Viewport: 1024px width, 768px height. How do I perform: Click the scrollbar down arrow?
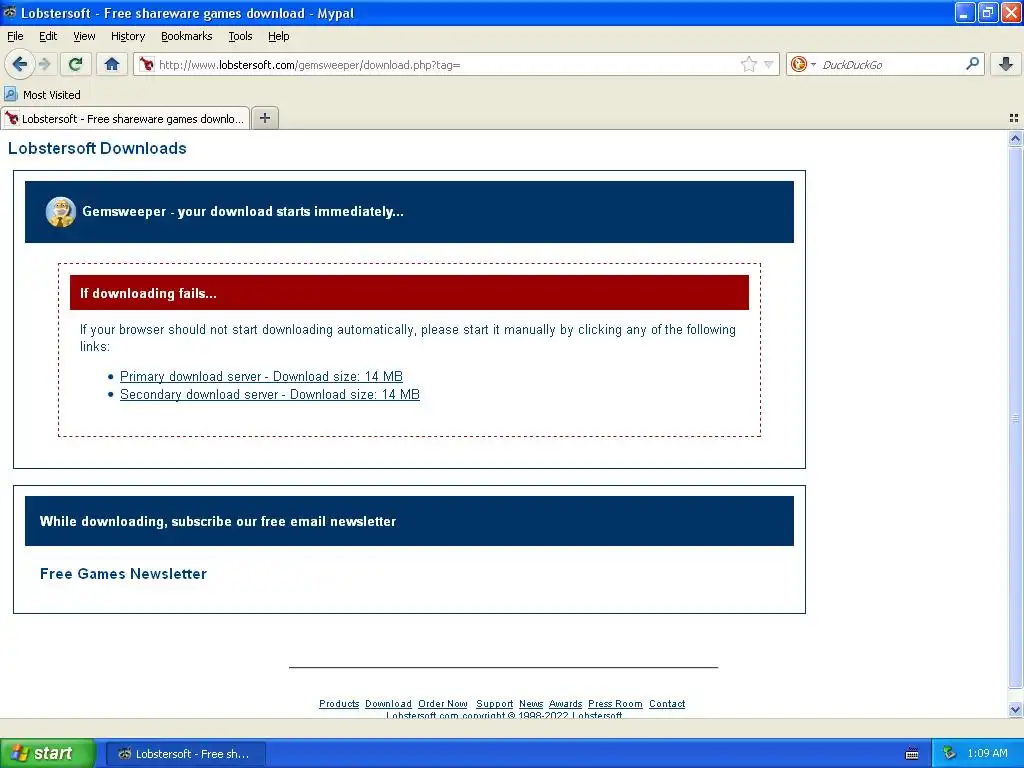coord(1015,709)
